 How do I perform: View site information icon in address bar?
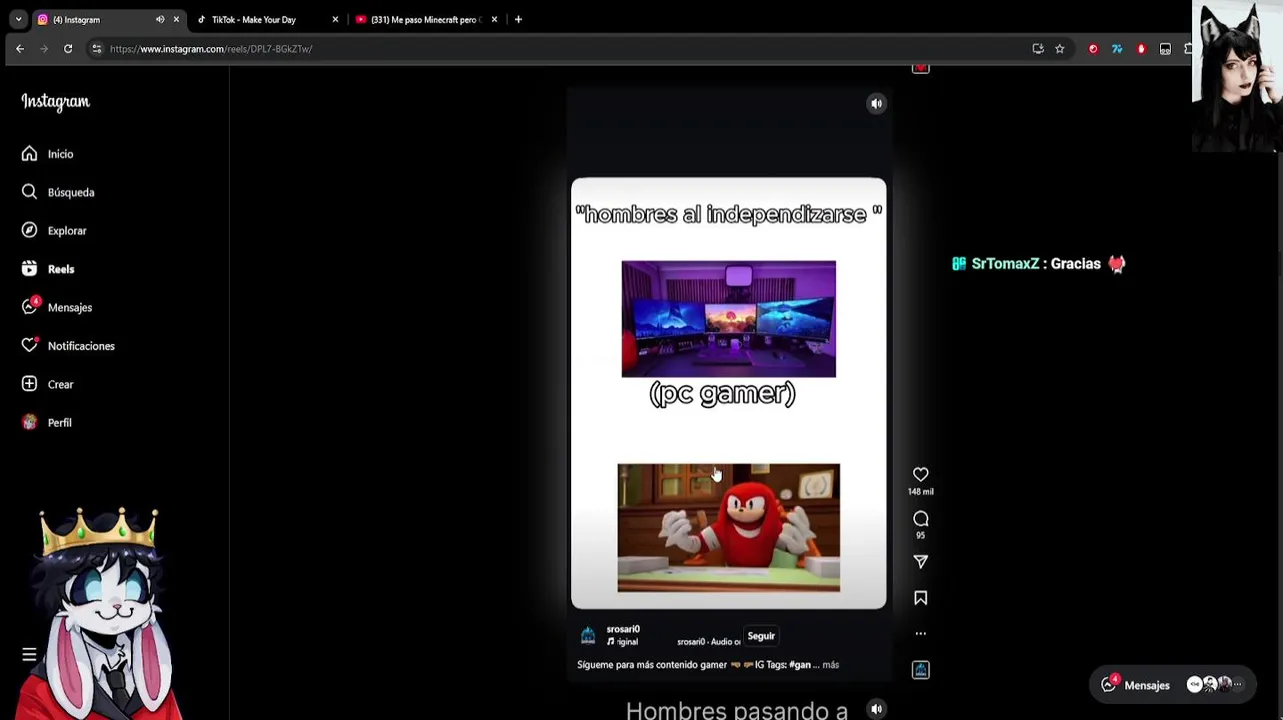pos(96,49)
